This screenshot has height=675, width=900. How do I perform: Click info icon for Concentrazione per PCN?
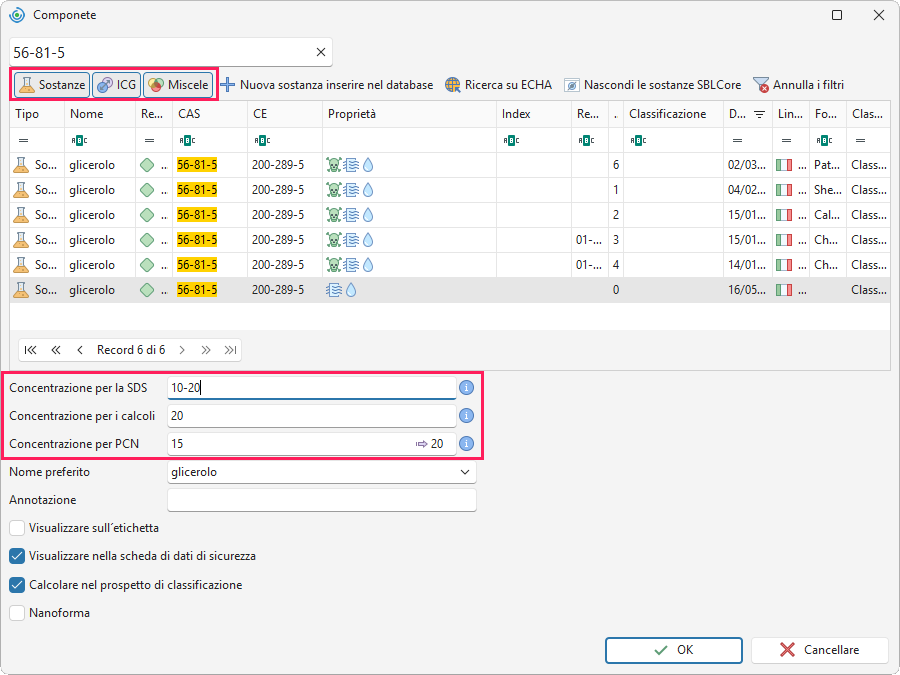pyautogui.click(x=467, y=444)
